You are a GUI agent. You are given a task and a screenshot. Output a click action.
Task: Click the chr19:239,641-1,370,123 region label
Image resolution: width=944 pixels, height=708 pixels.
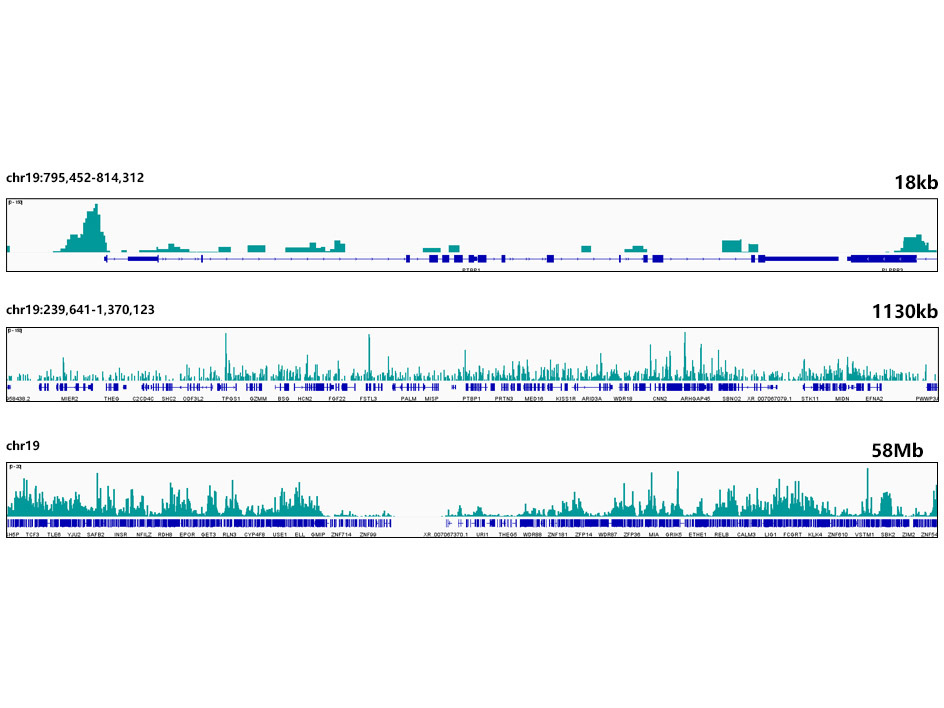point(80,310)
